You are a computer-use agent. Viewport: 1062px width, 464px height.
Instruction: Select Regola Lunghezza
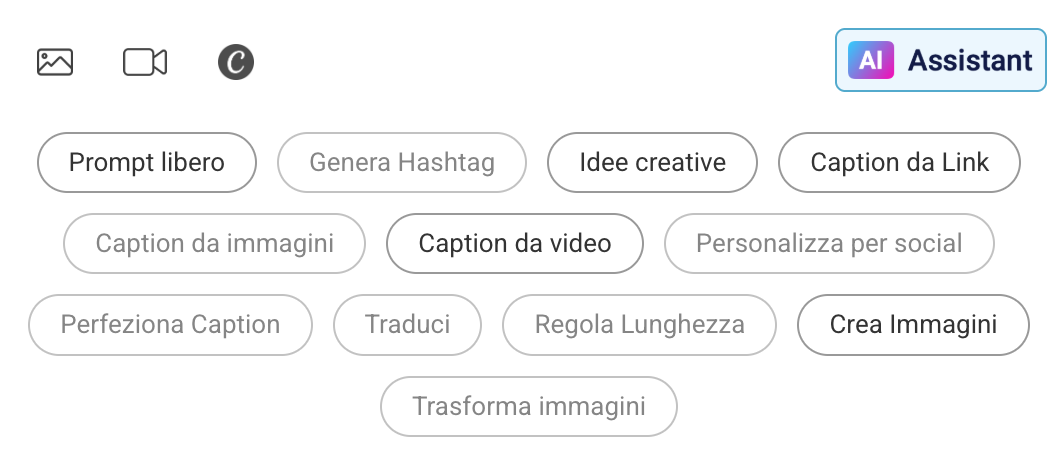[x=639, y=324]
